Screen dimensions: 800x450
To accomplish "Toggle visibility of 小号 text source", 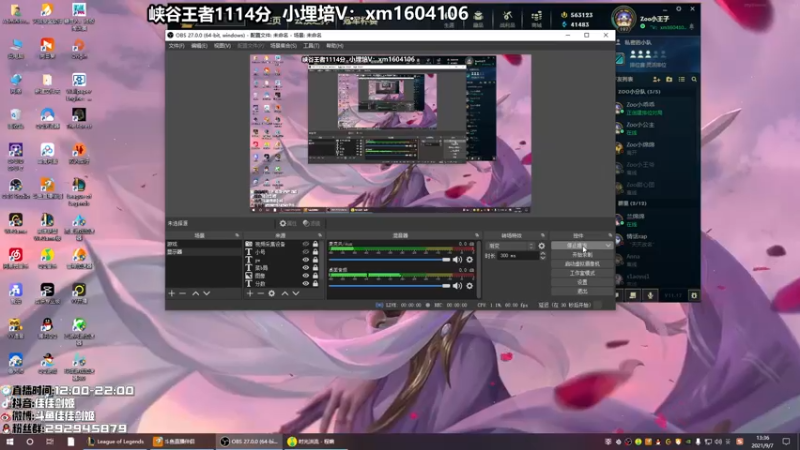I will (306, 252).
